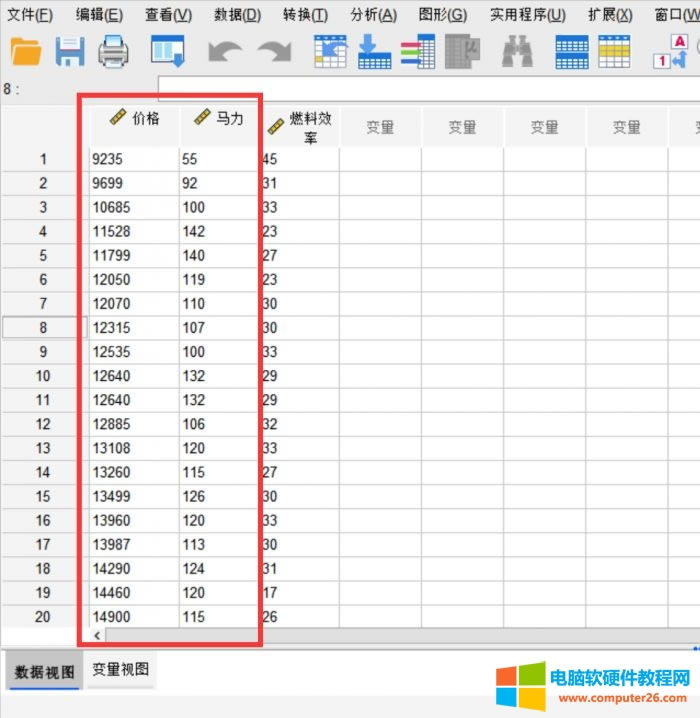Run descriptive statistics toolbar icon

tap(462, 51)
